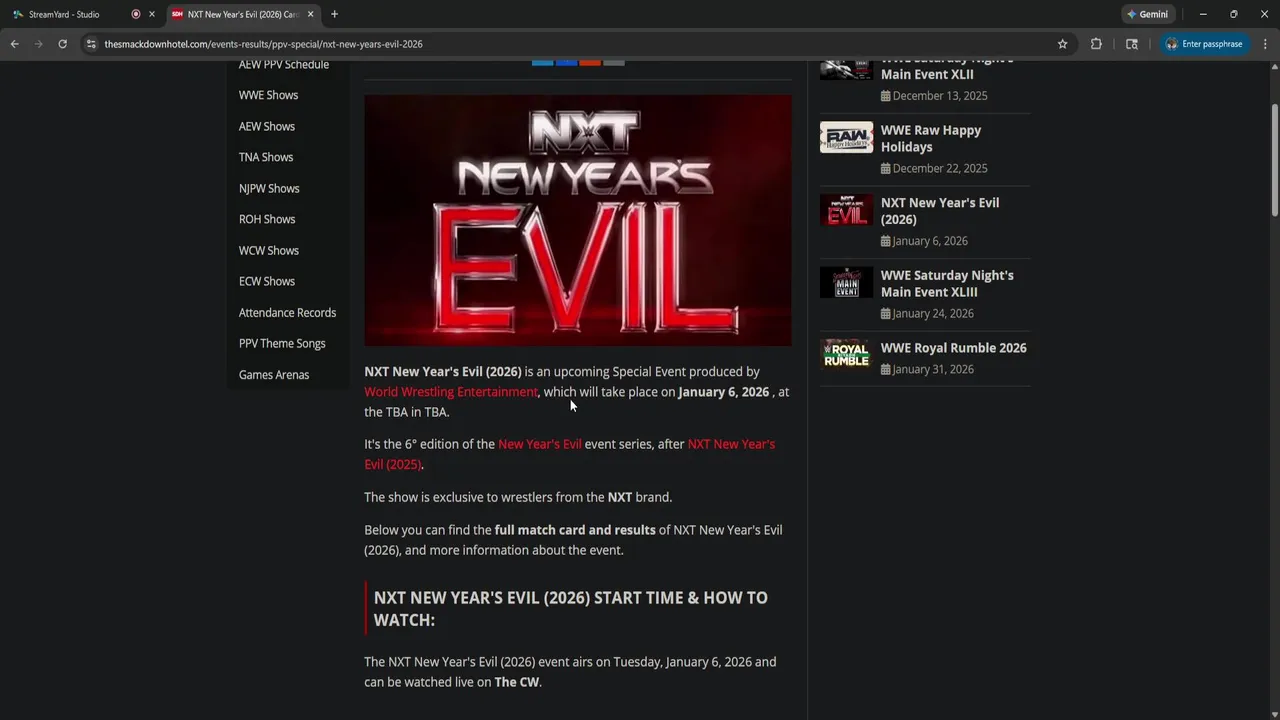
Task: Click the page vertical scrollbar thumb
Action: tap(1274, 158)
